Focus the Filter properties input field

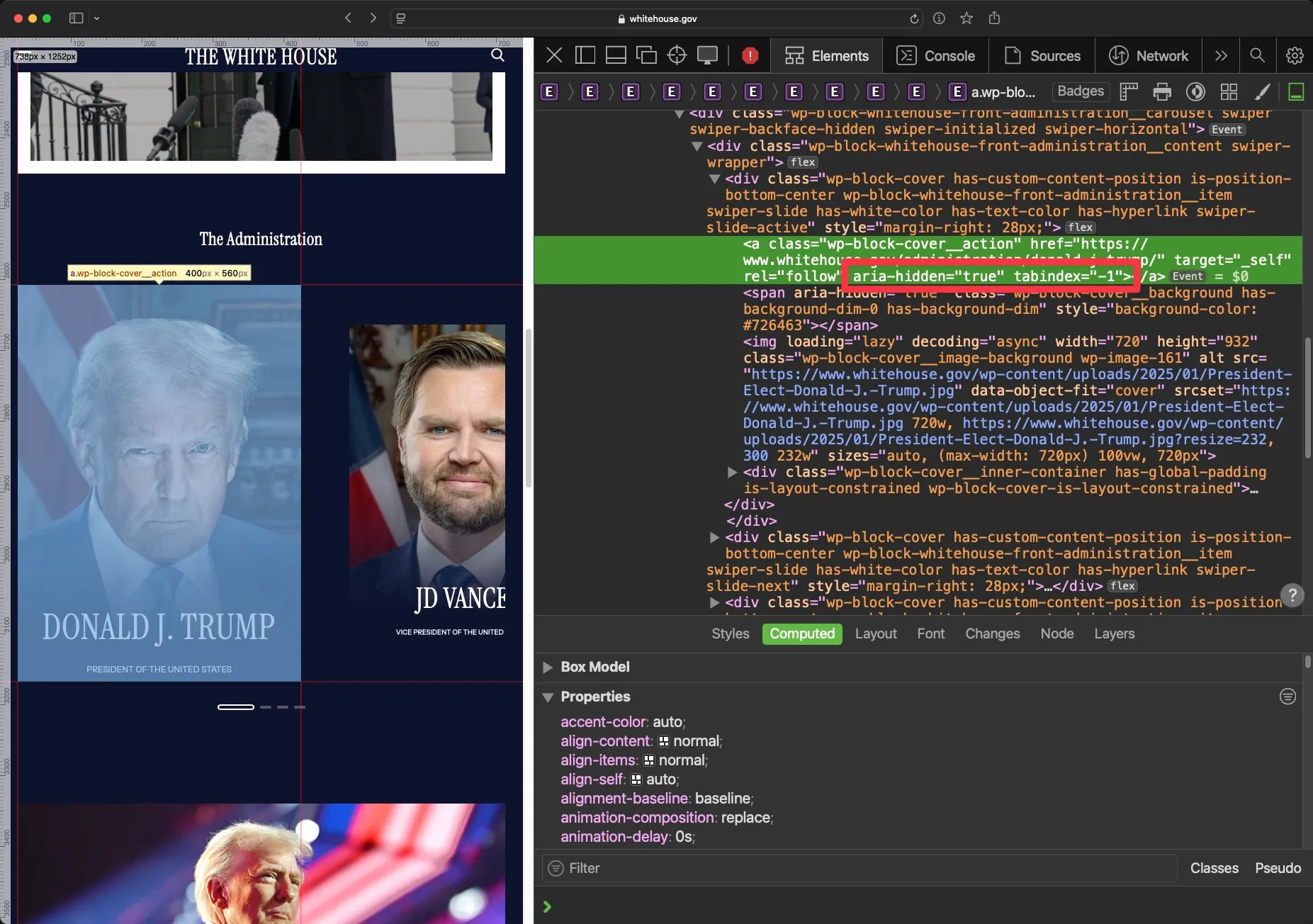pos(860,868)
